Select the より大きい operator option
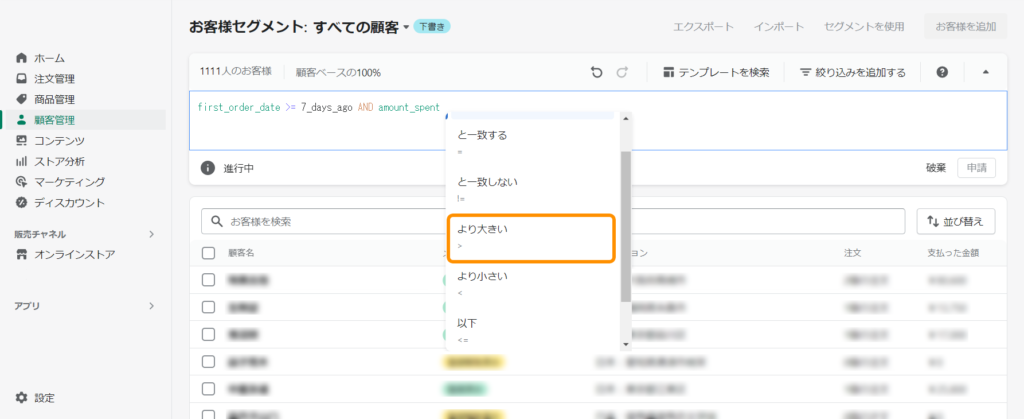Viewport: 1024px width, 419px height. [528, 238]
